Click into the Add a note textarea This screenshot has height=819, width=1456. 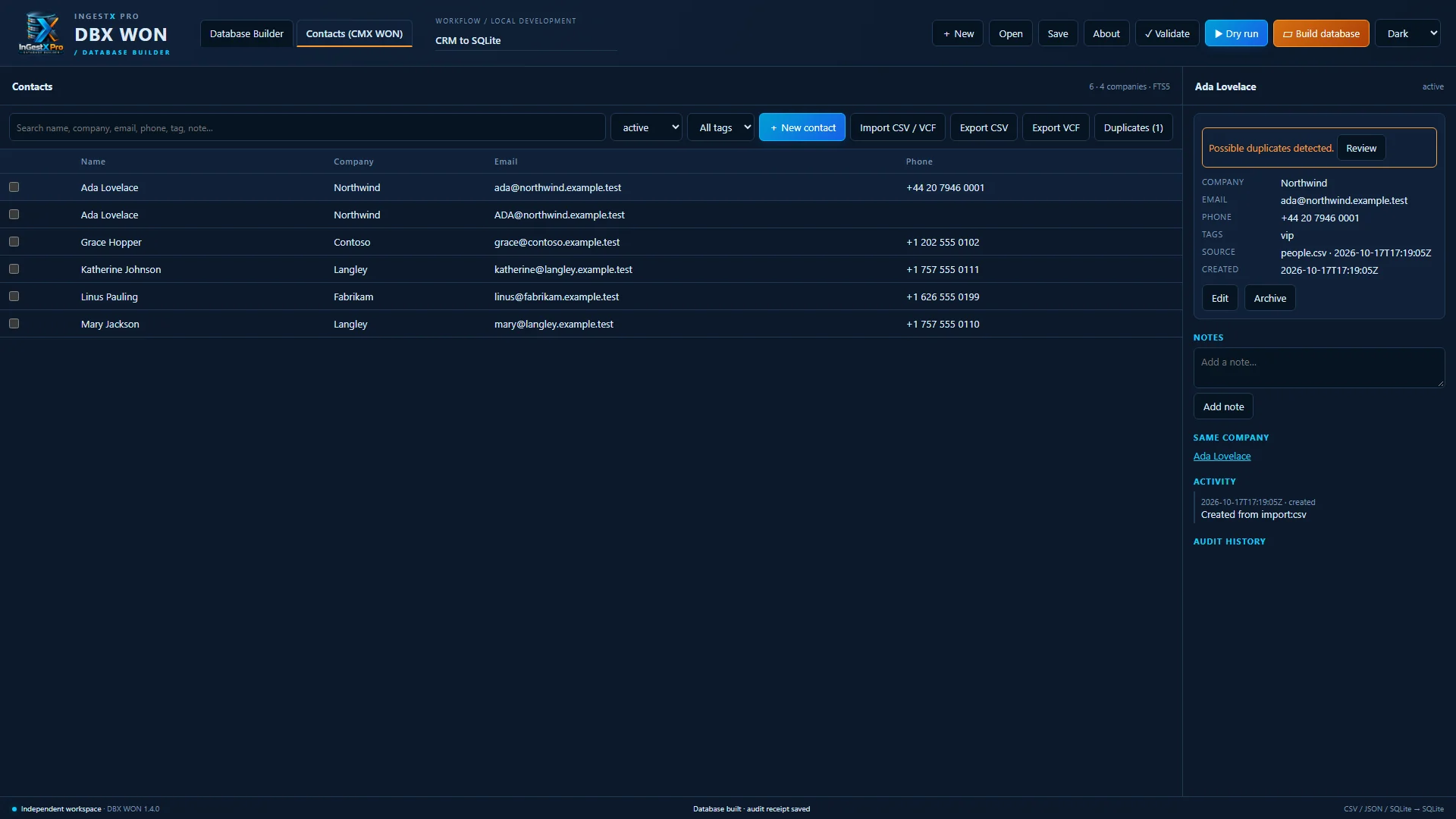coord(1319,368)
